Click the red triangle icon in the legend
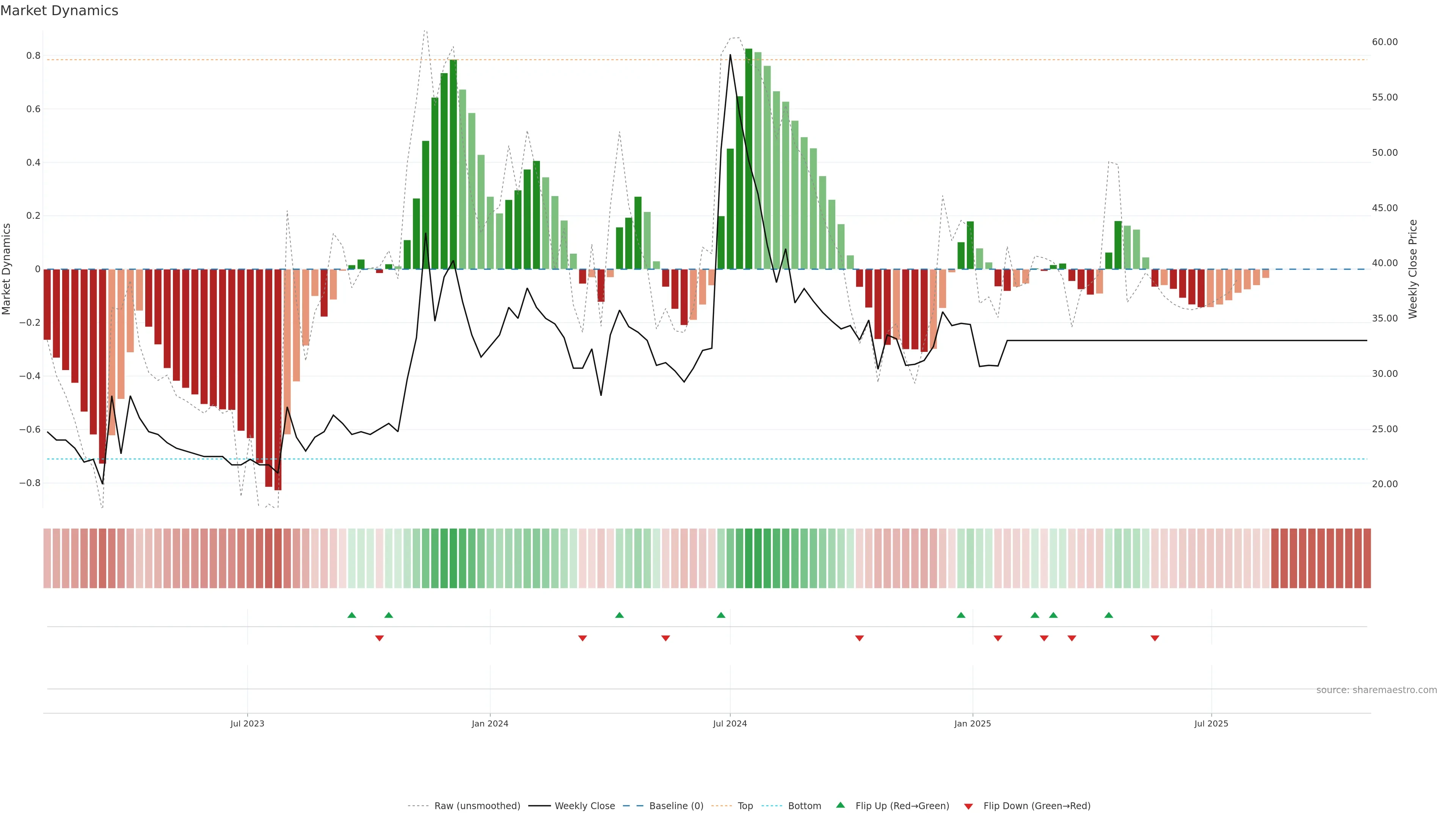Viewport: 1456px width, 819px height. point(968,806)
